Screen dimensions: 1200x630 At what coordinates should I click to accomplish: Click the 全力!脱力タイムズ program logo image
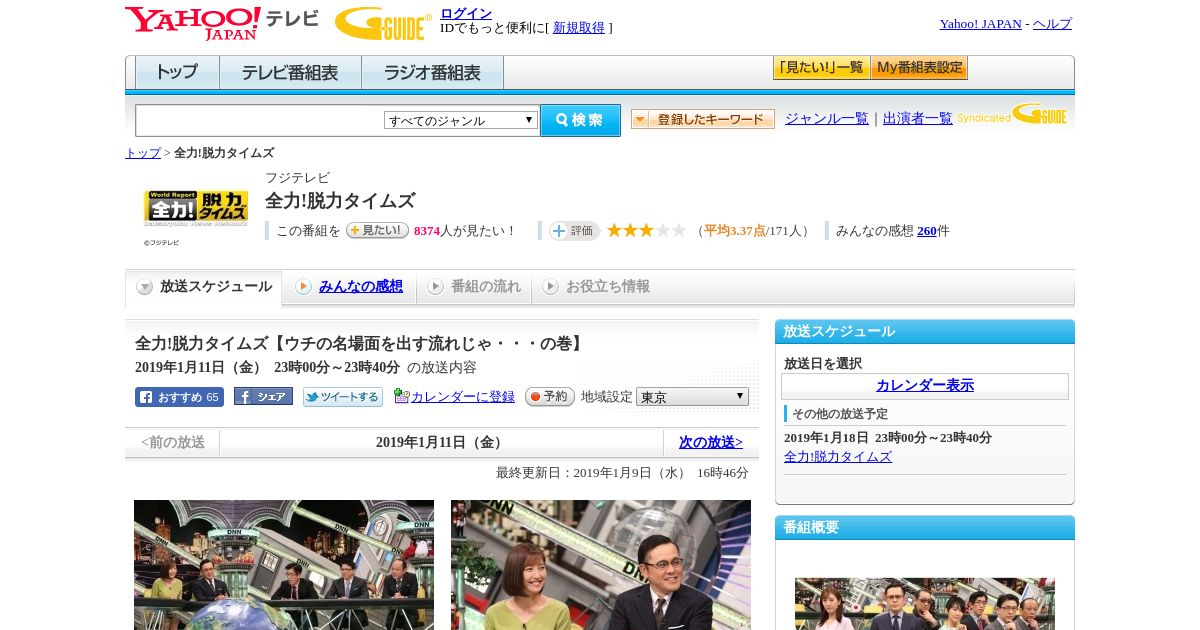pyautogui.click(x=196, y=208)
